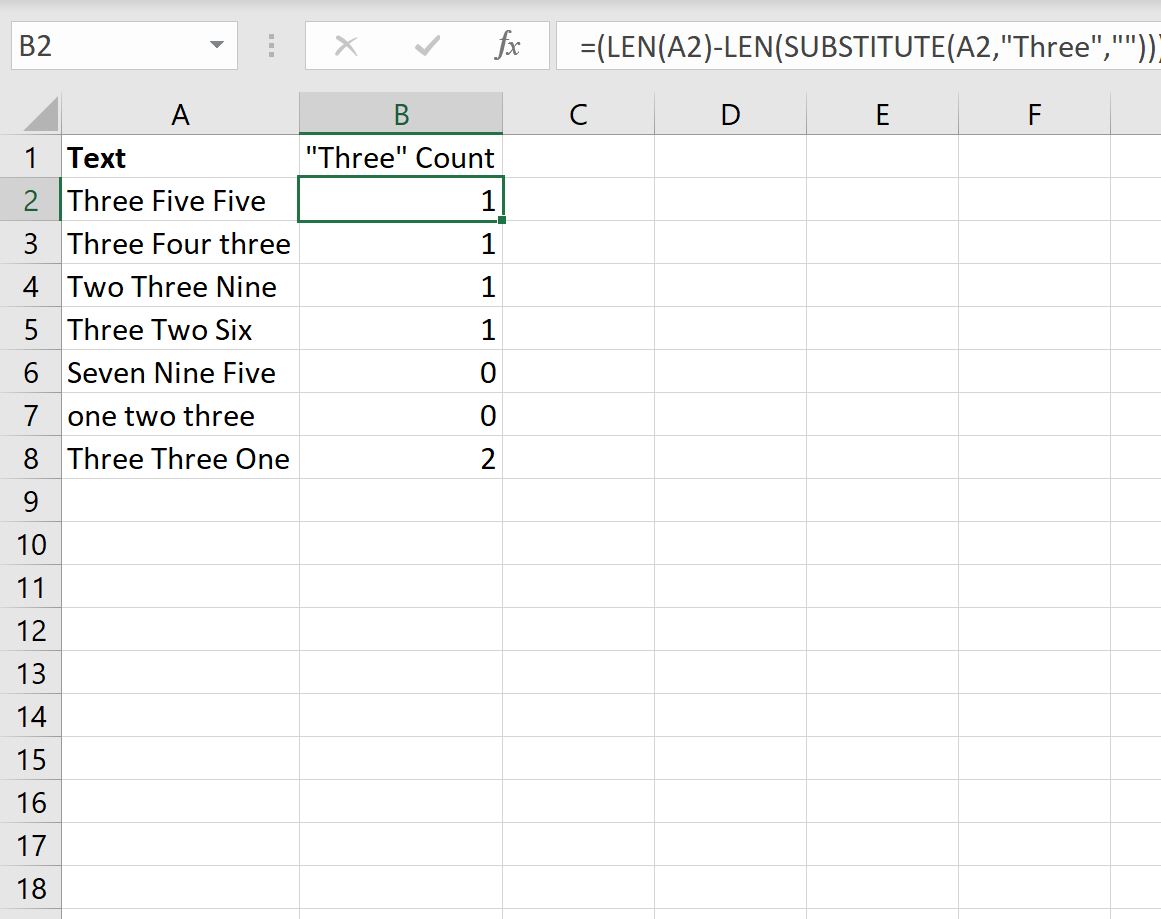This screenshot has height=919, width=1161.
Task: Click the Cancel (X) icon in formula bar
Action: tap(345, 44)
